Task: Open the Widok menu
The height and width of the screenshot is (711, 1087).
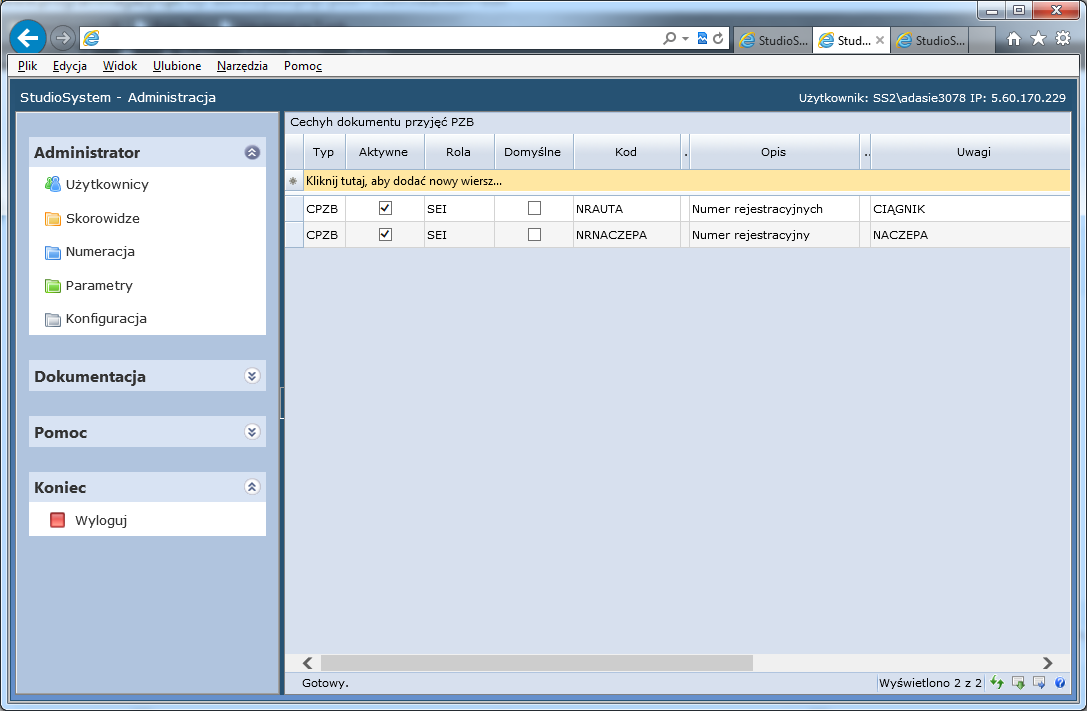Action: [120, 66]
